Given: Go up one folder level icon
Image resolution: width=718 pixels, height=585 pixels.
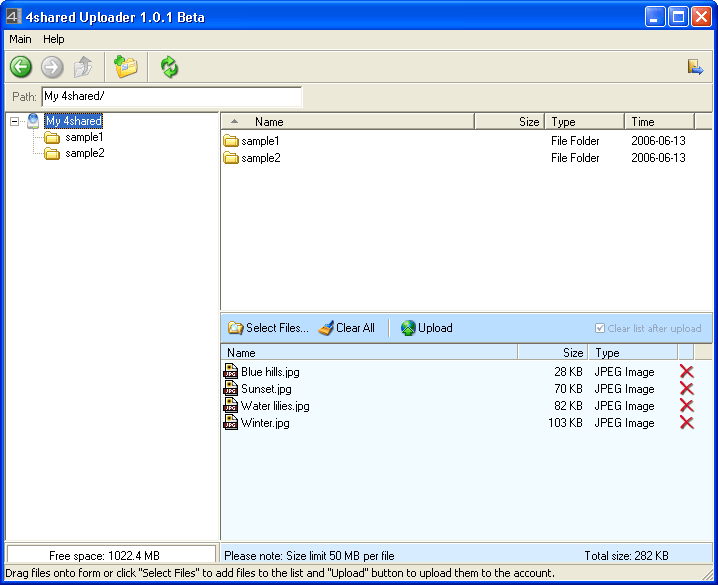Looking at the screenshot, I should coord(83,67).
